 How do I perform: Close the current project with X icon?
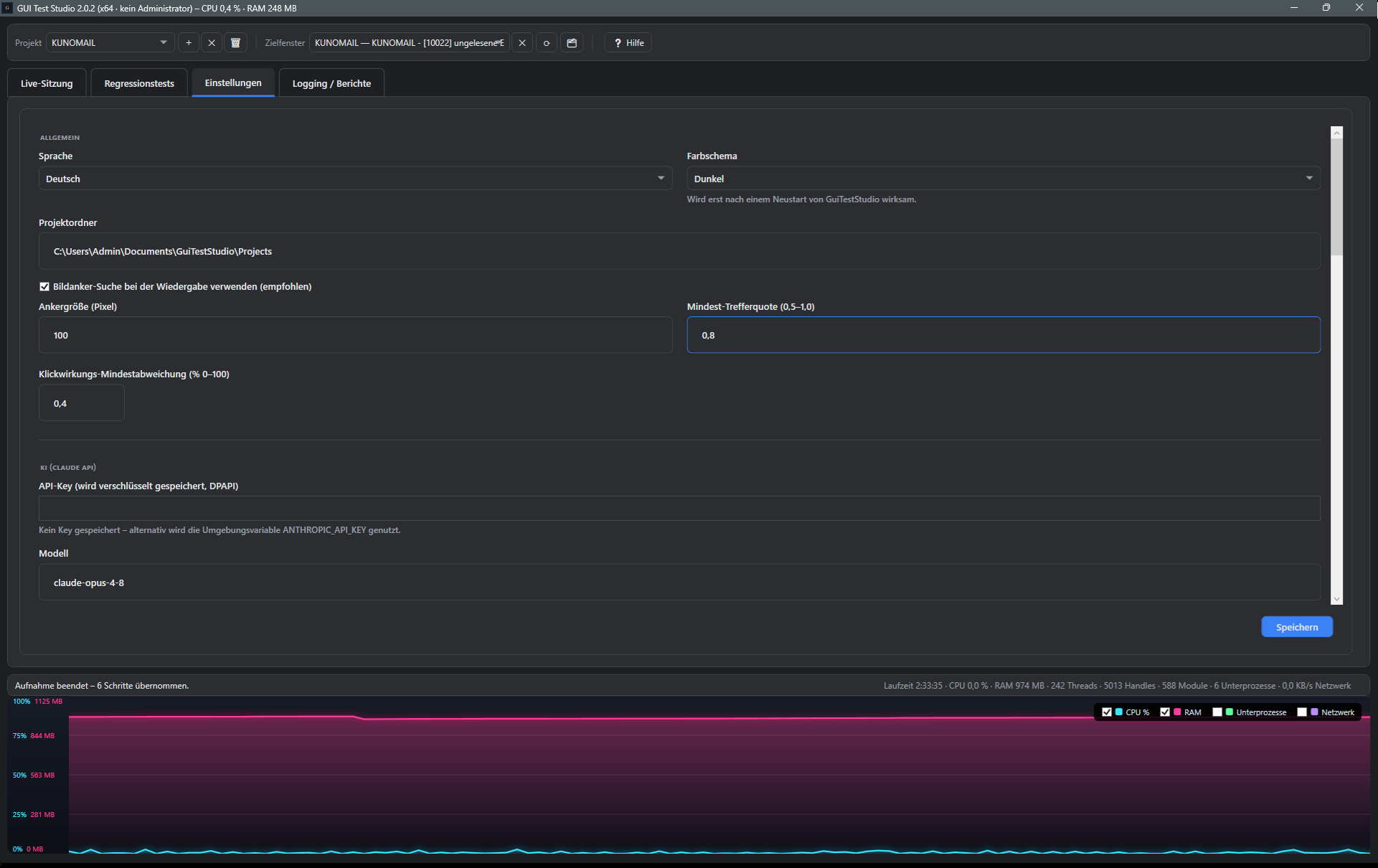coord(212,43)
